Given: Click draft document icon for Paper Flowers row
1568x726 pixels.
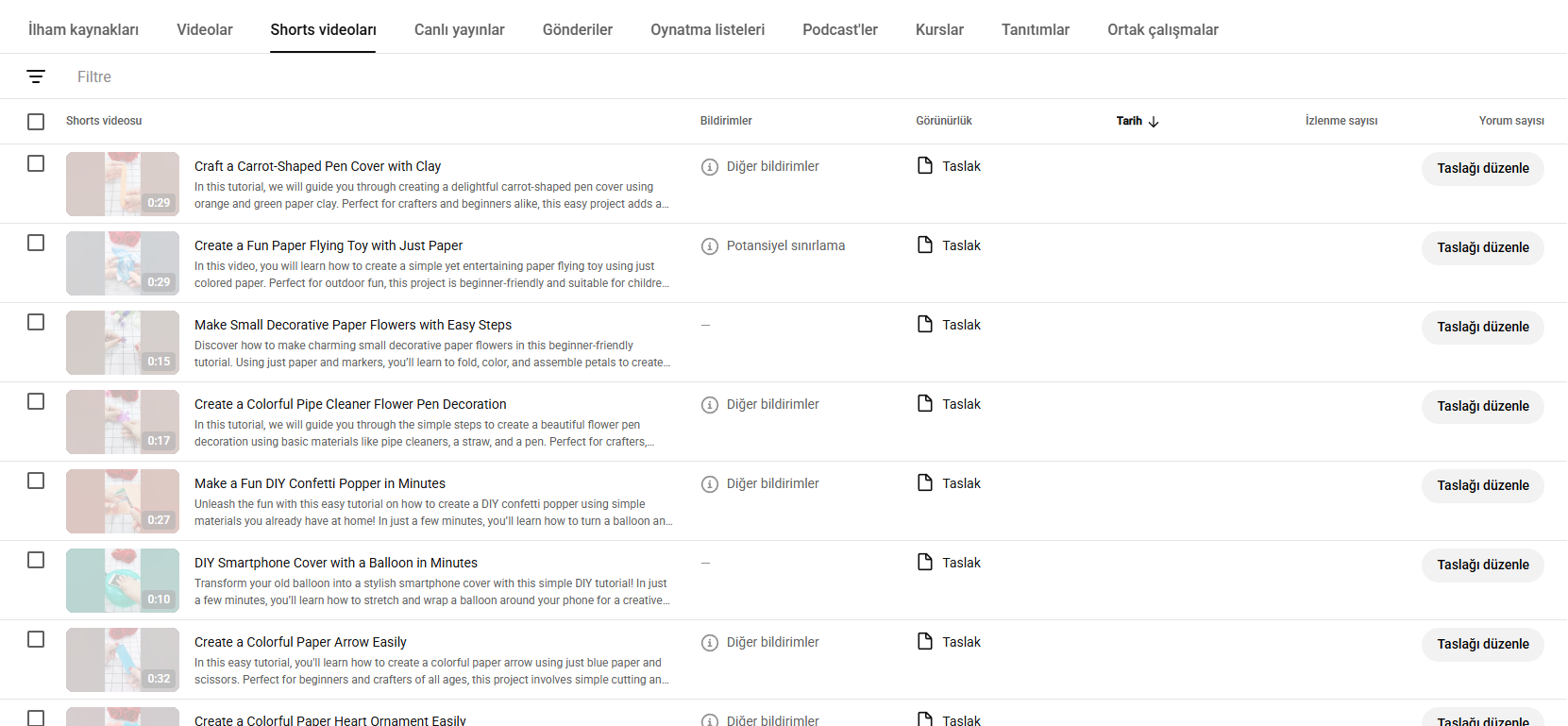Looking at the screenshot, I should click(x=925, y=325).
